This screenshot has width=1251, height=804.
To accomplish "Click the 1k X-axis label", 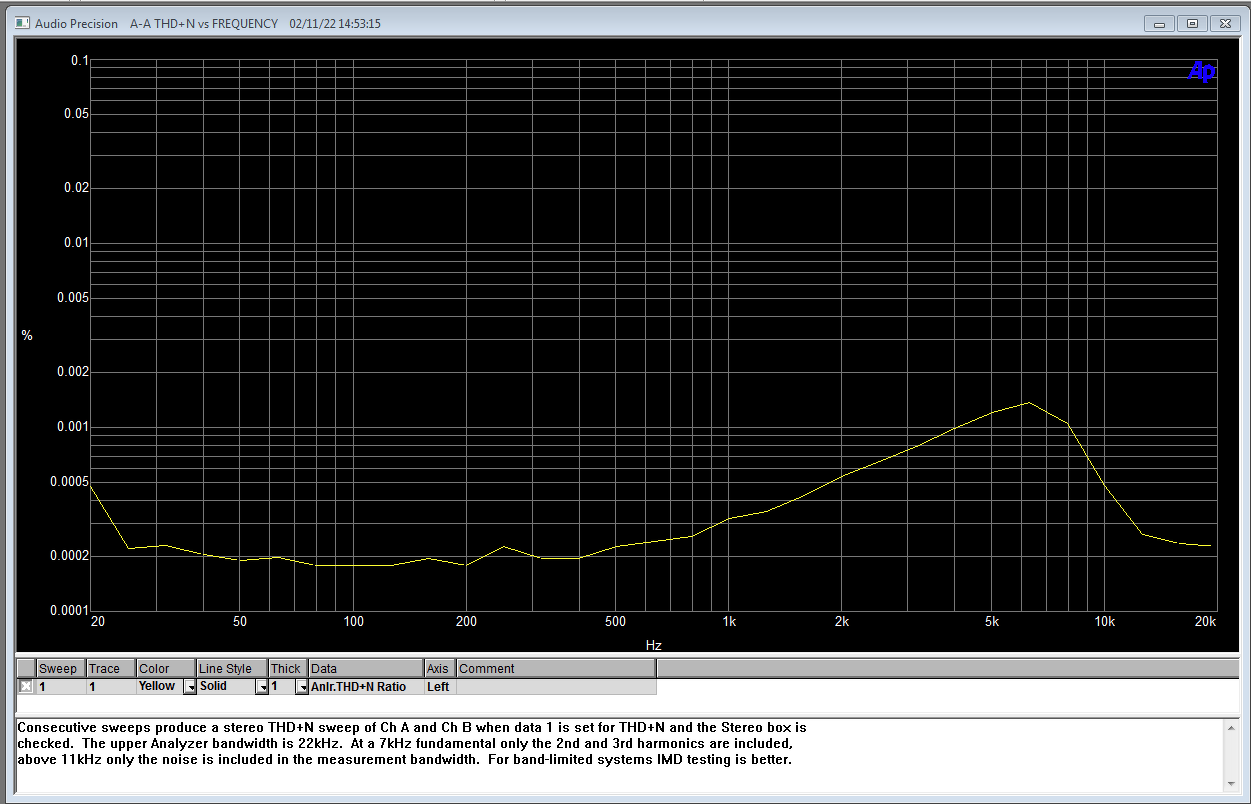I will click(x=729, y=622).
